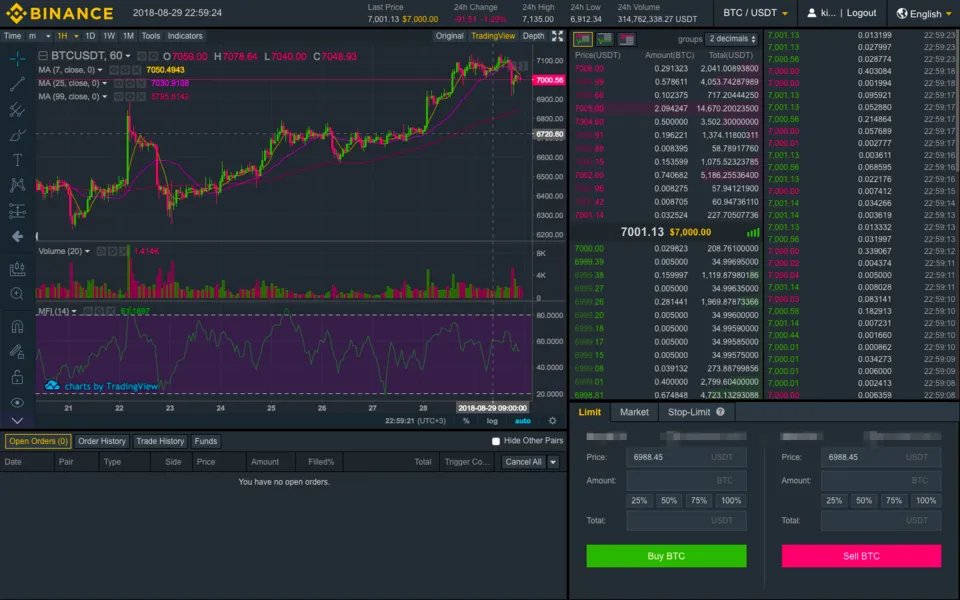Toggle lock all drawing tools
This screenshot has width=960, height=600.
[x=17, y=377]
